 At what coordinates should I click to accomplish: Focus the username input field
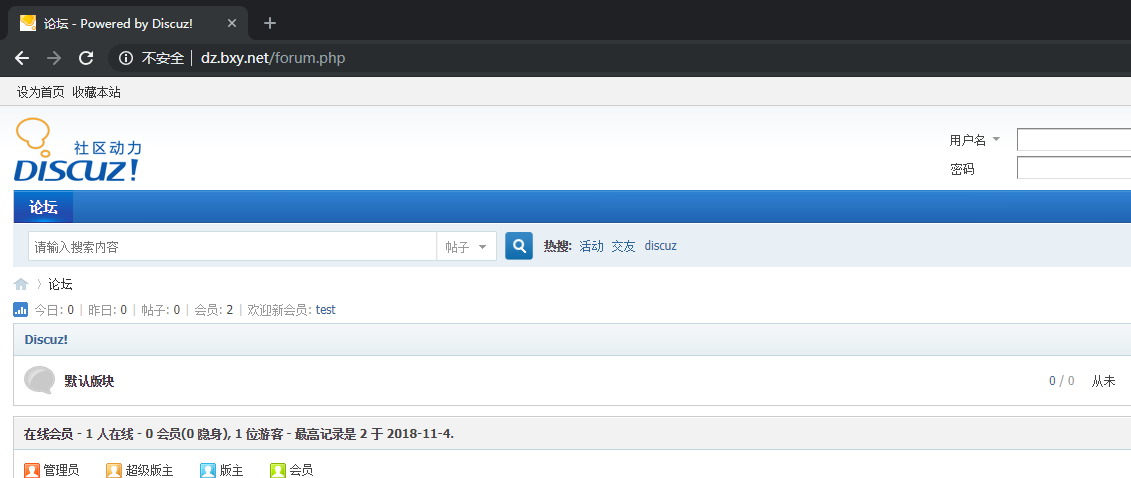click(x=1074, y=139)
